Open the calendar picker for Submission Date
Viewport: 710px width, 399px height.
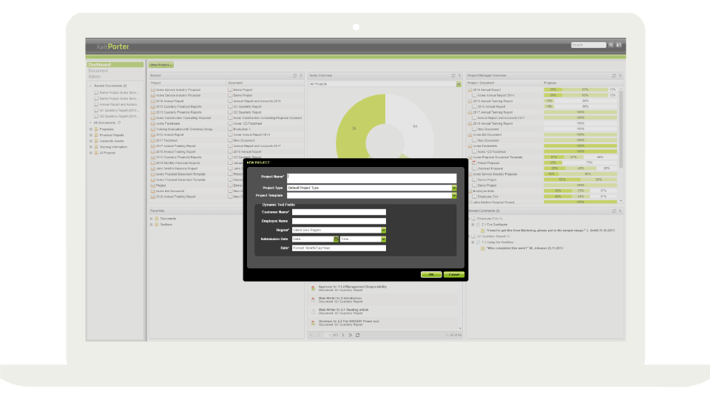(336, 239)
